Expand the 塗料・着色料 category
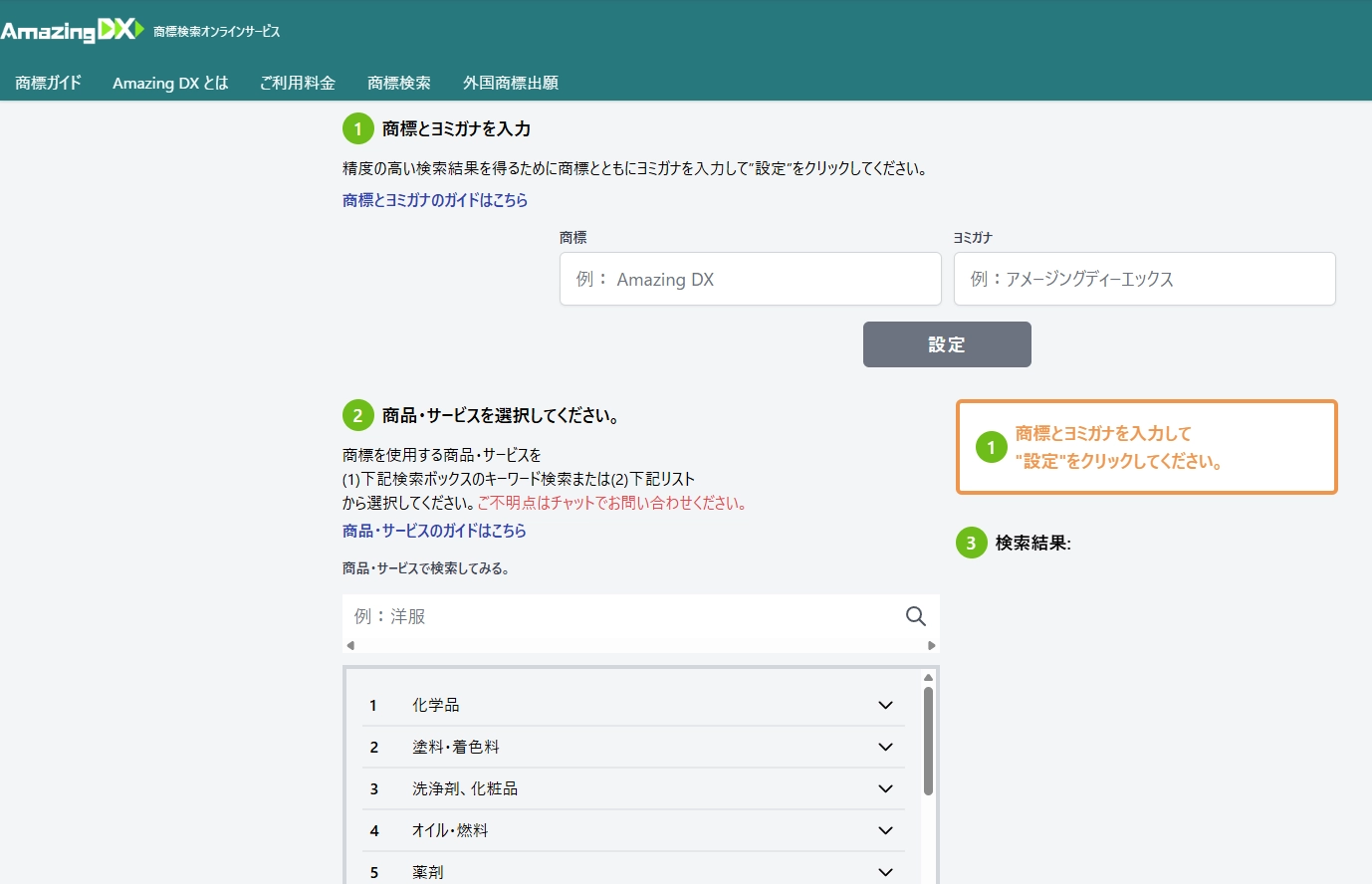Image resolution: width=1372 pixels, height=884 pixels. [x=884, y=747]
